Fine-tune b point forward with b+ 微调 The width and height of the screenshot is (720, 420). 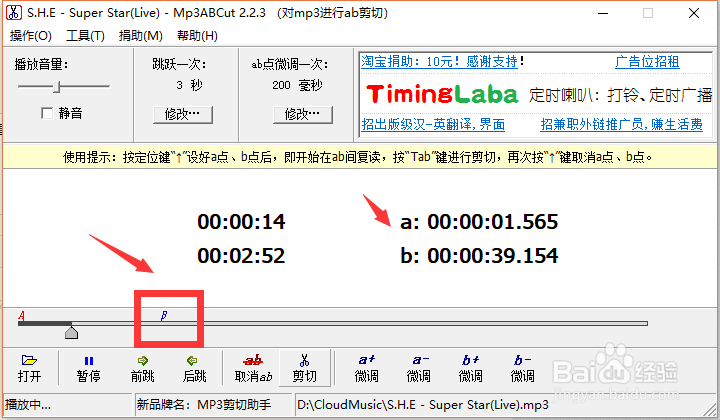tap(470, 368)
